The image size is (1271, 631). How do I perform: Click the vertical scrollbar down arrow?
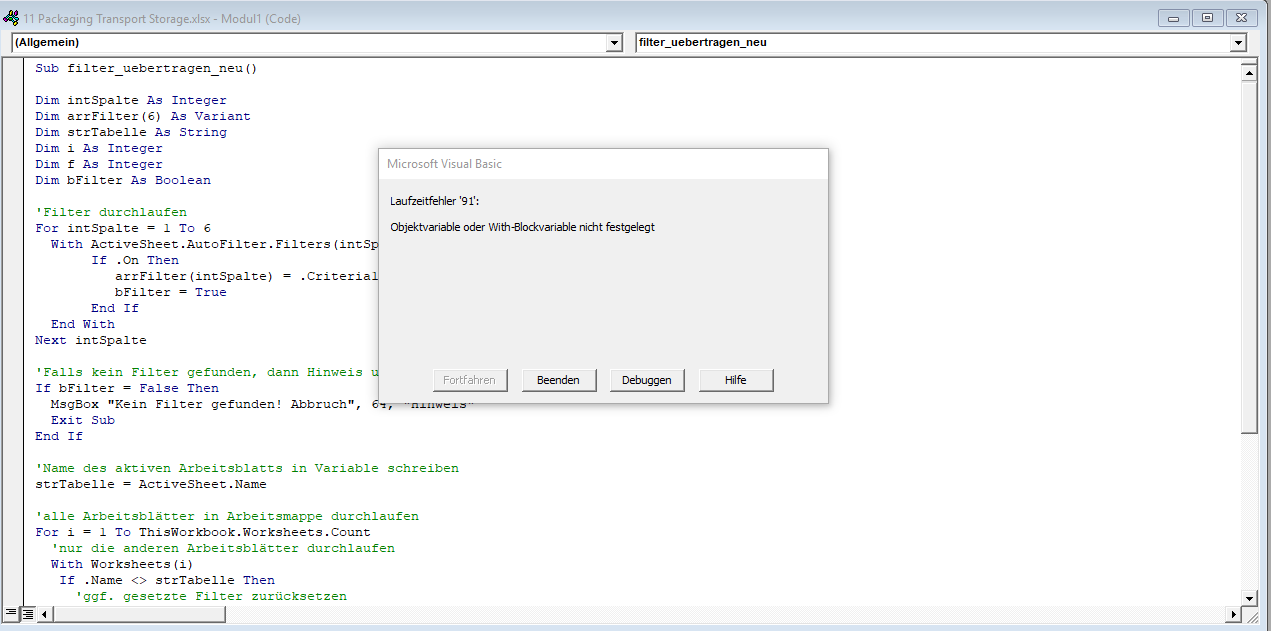pos(1248,597)
